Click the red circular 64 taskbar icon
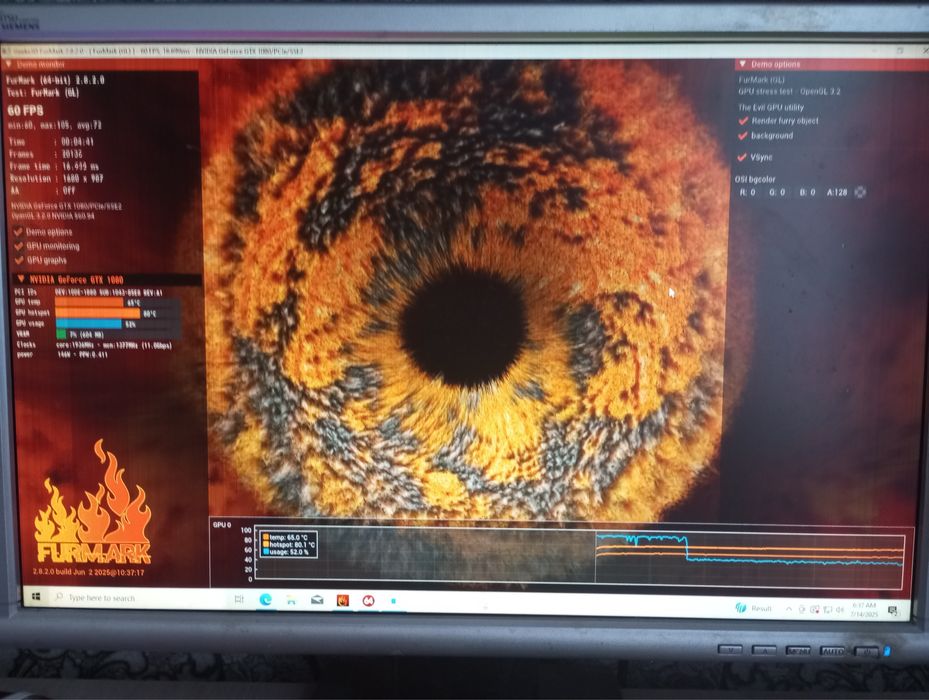Viewport: 929px width, 700px height. tap(368, 601)
